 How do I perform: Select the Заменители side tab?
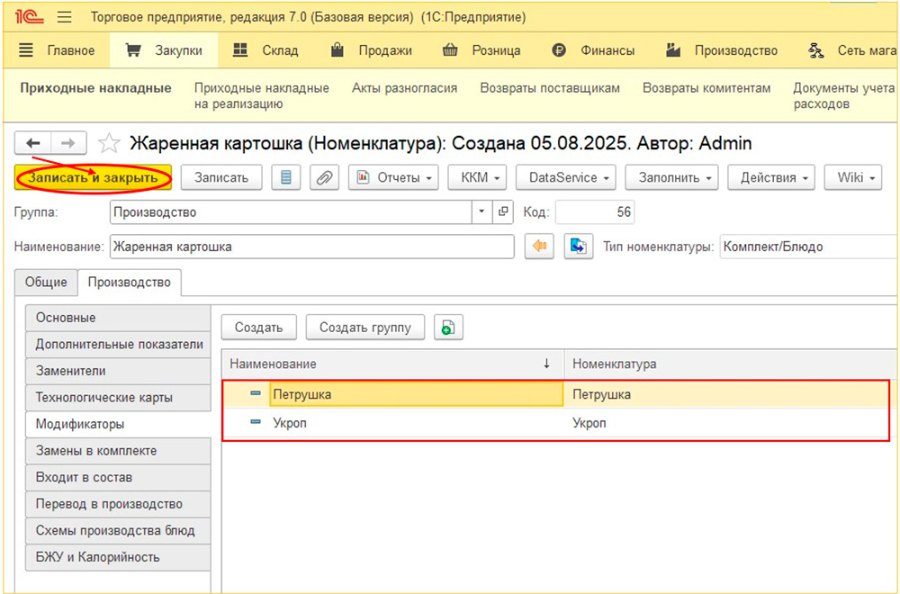(118, 371)
